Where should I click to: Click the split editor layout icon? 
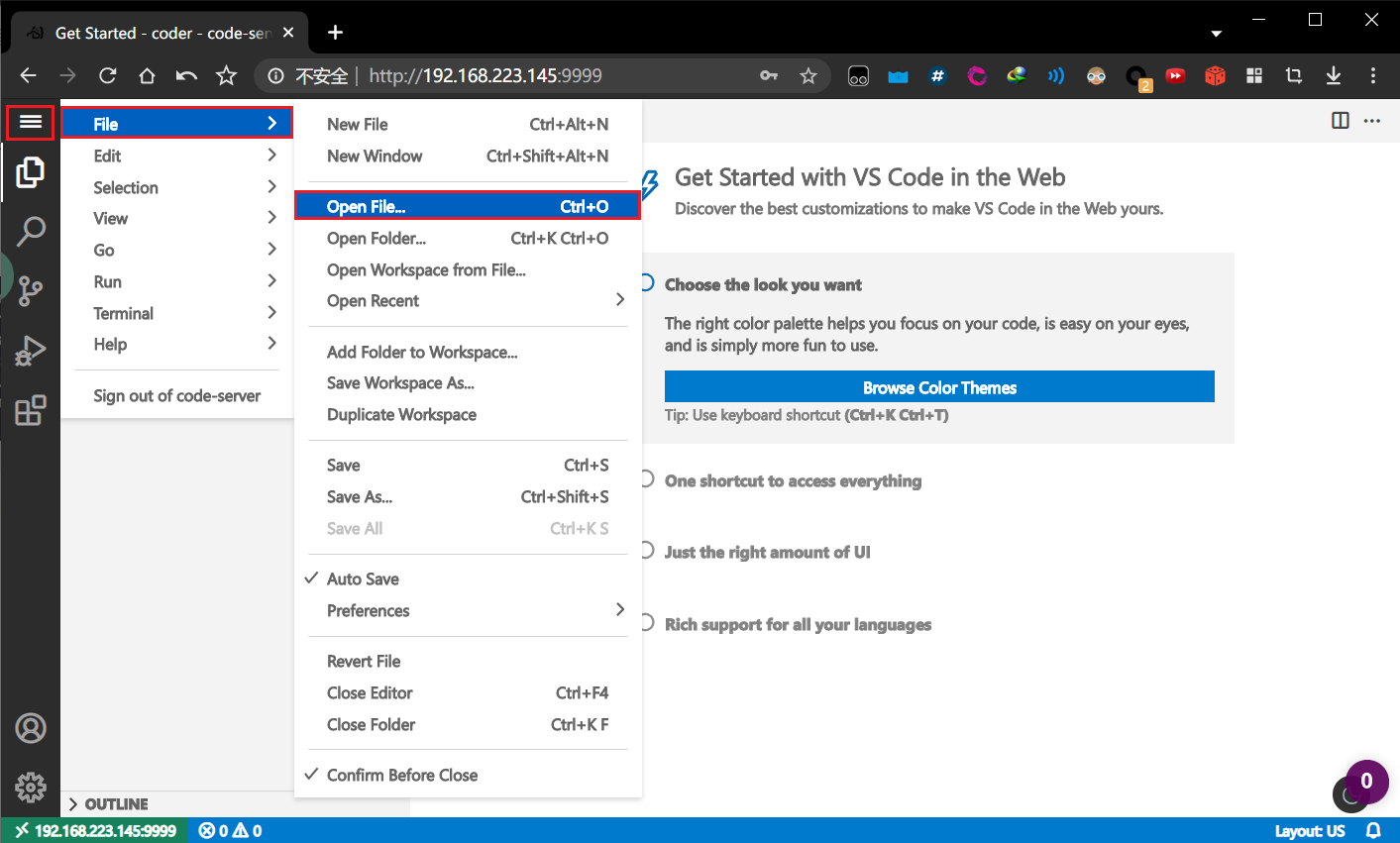click(x=1341, y=121)
